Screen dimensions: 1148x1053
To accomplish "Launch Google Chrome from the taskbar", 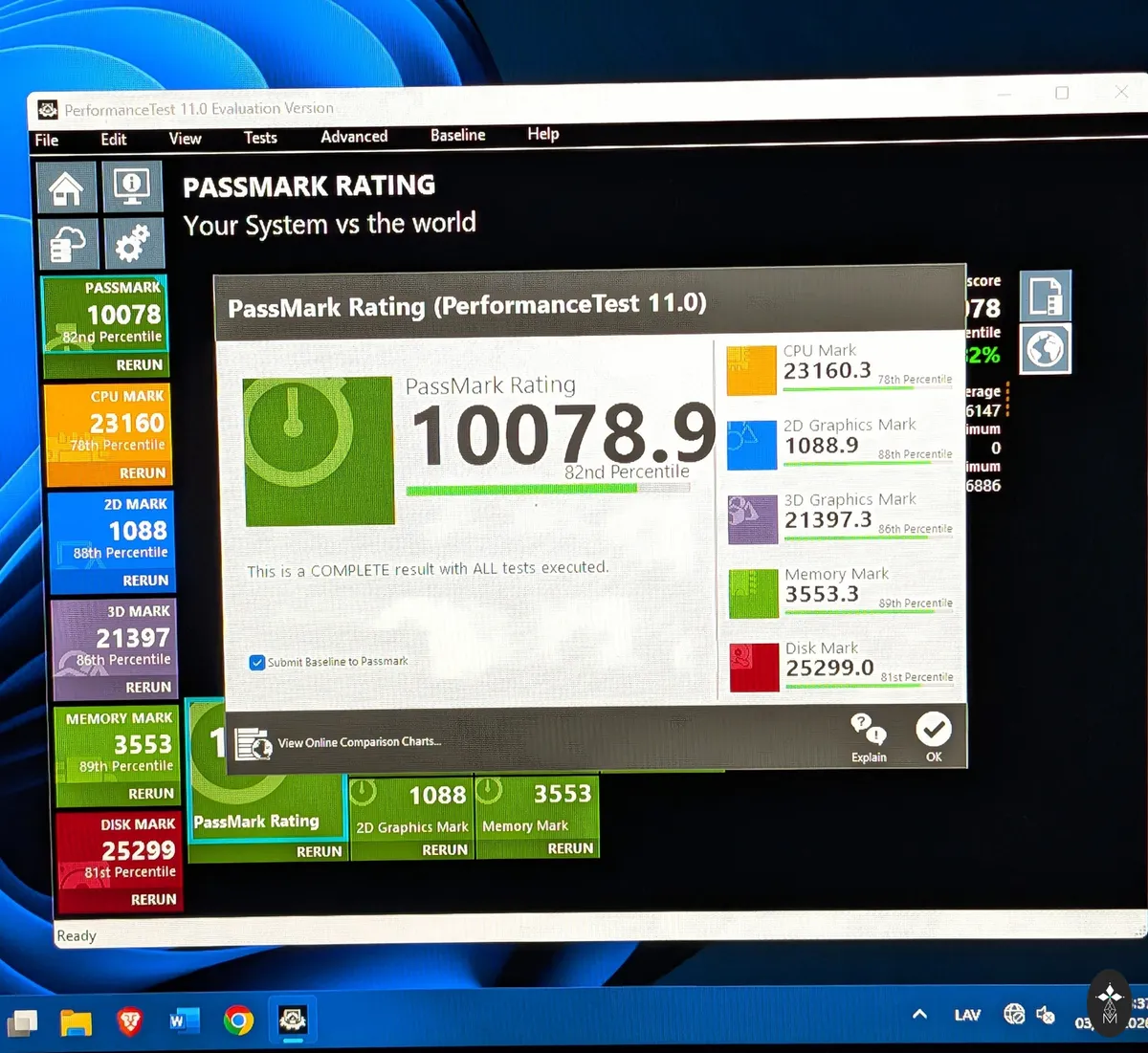I will pos(239,1020).
